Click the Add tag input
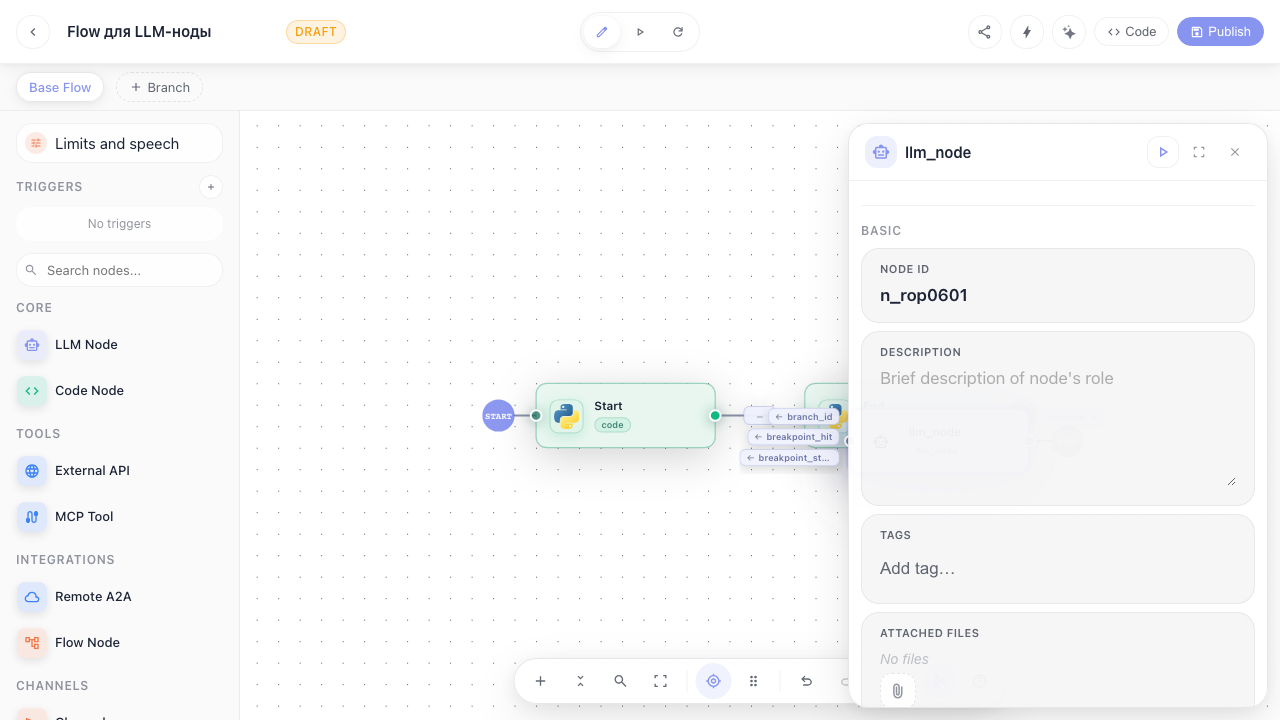This screenshot has width=1280, height=720. pyautogui.click(x=1058, y=568)
